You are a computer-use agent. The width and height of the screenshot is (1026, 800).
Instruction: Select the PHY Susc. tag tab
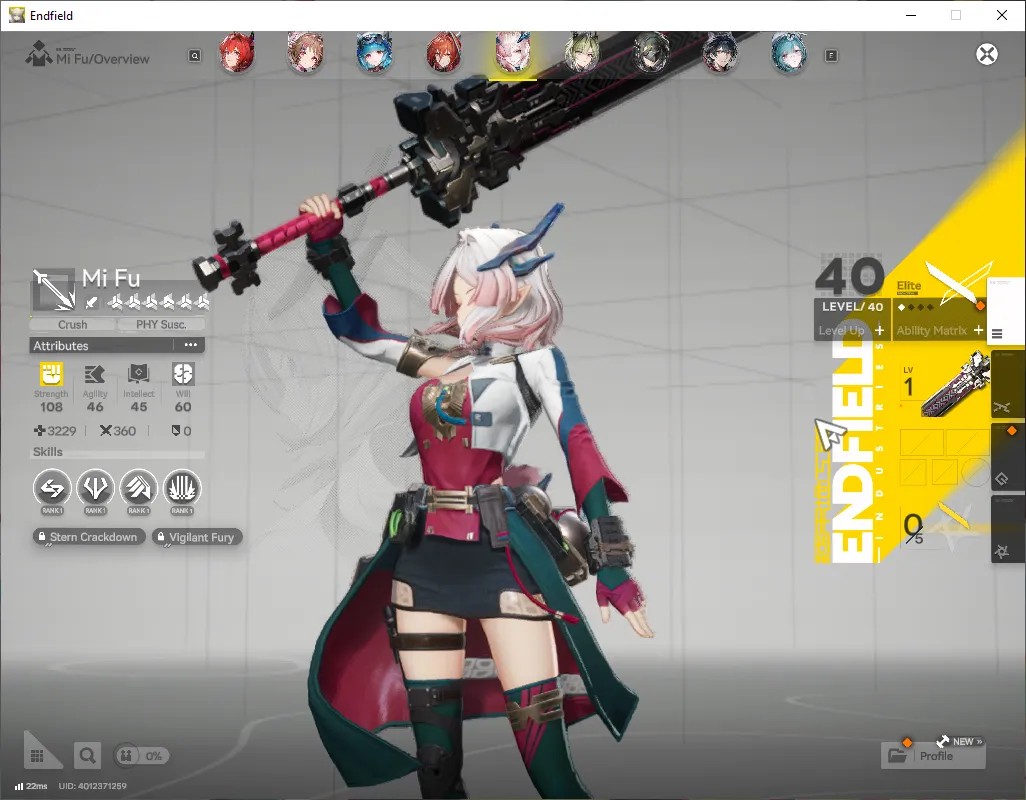click(x=161, y=324)
